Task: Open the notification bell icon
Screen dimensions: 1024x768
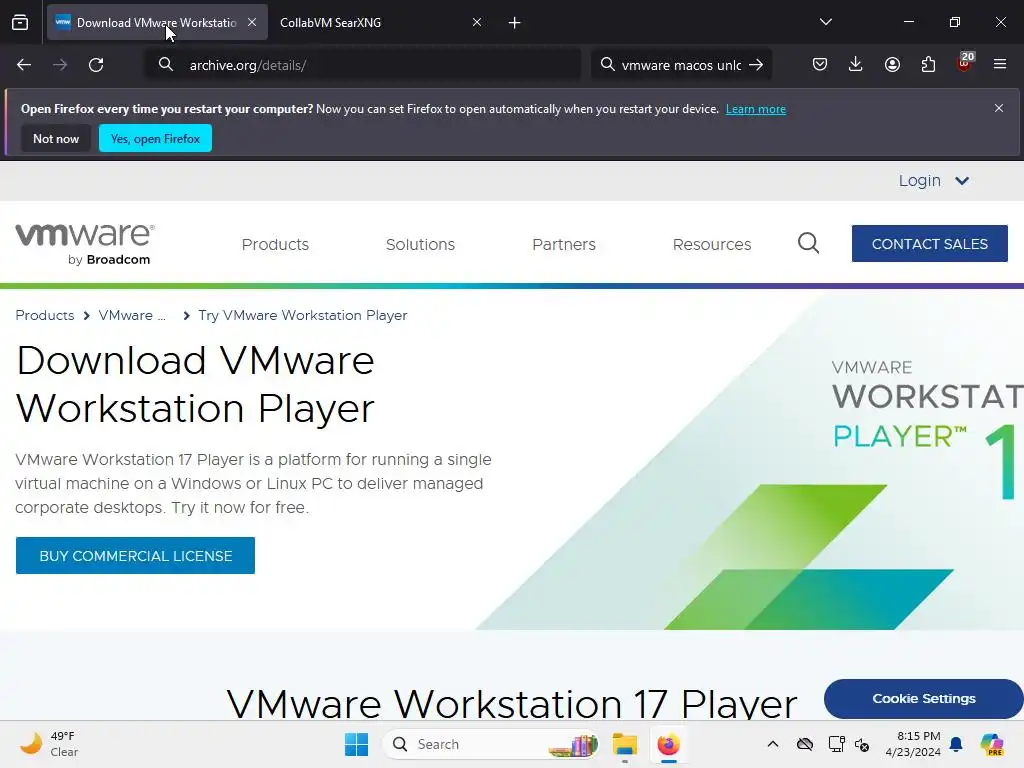Action: coord(956,744)
